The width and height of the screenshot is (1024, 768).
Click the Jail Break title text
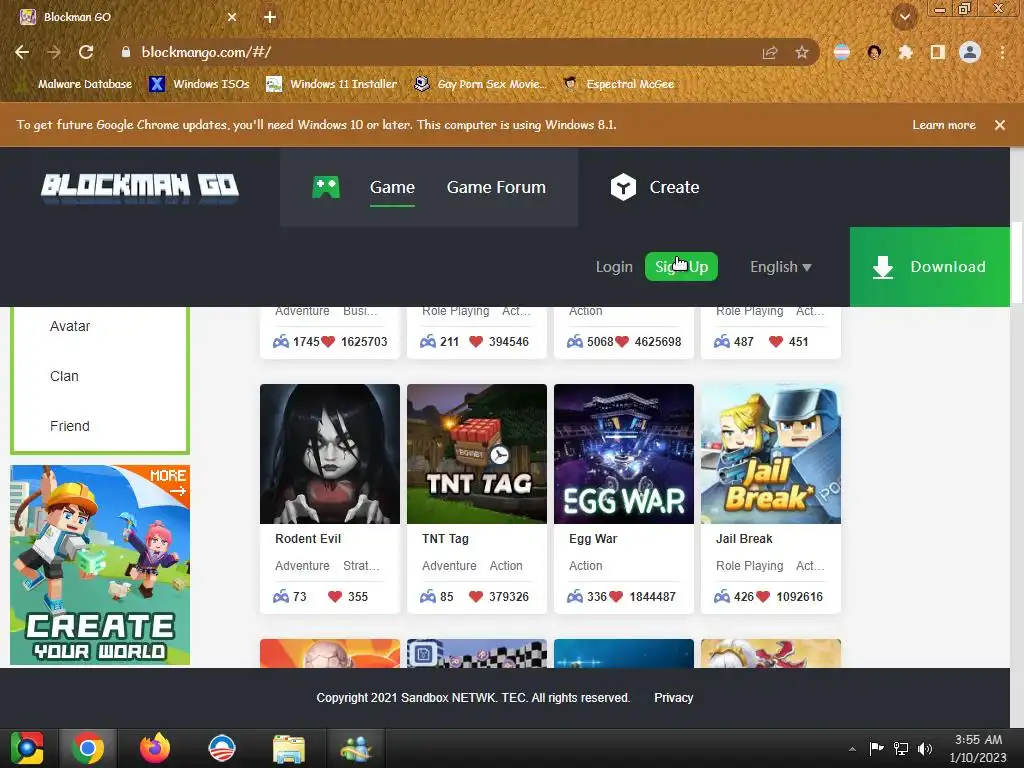point(744,539)
